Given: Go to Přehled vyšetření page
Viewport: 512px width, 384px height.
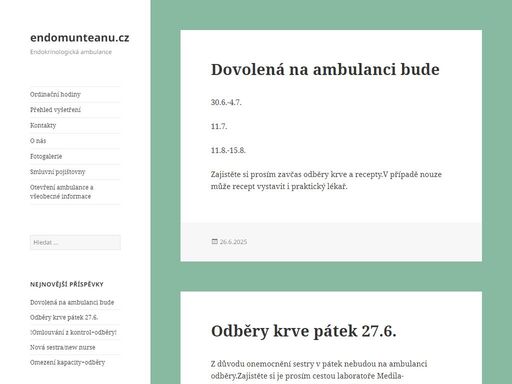Looking at the screenshot, I should (x=55, y=110).
